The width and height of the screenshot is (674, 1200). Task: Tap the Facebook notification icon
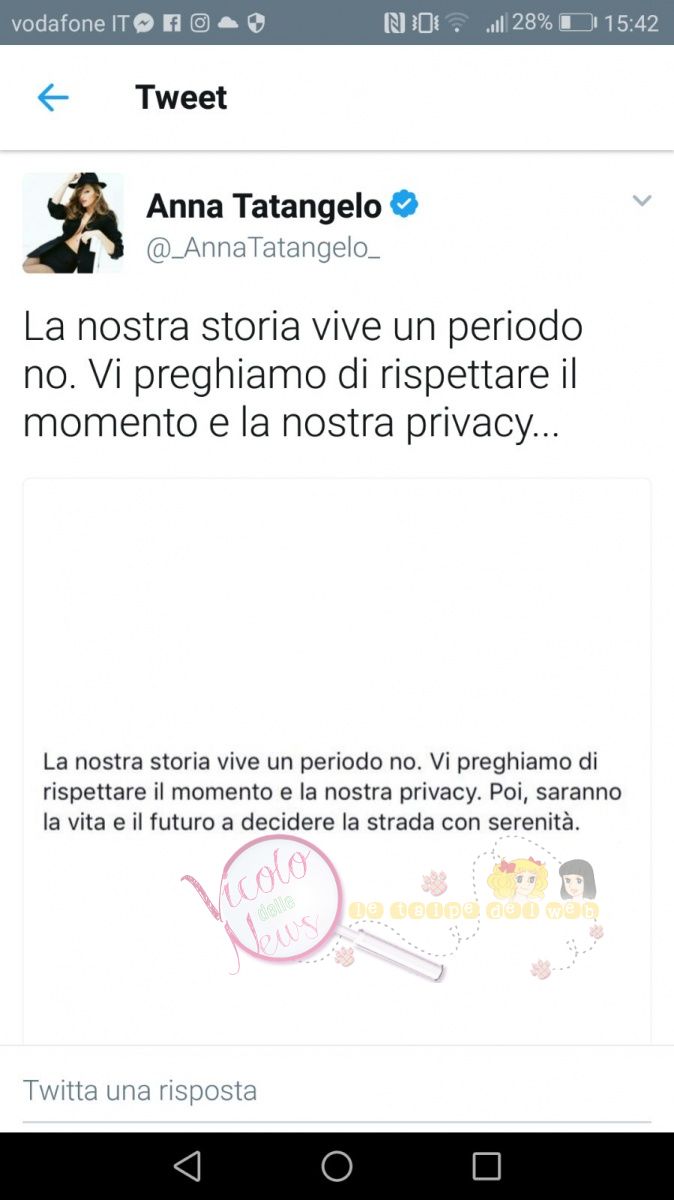click(x=172, y=22)
